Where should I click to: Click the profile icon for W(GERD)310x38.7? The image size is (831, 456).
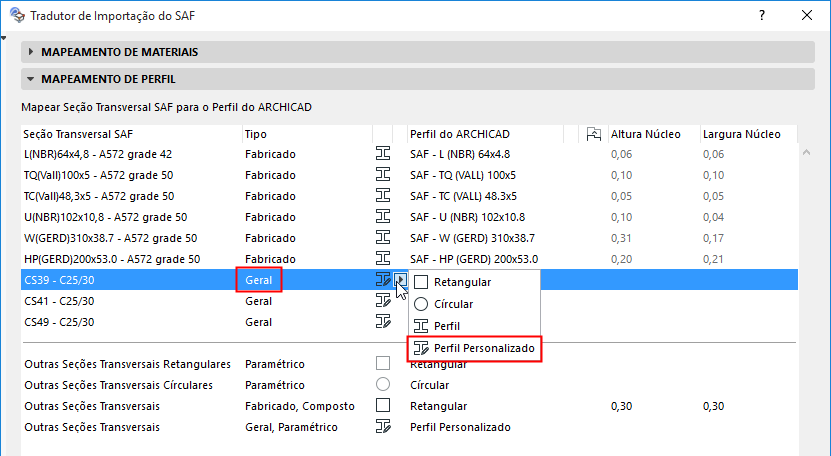click(x=382, y=238)
